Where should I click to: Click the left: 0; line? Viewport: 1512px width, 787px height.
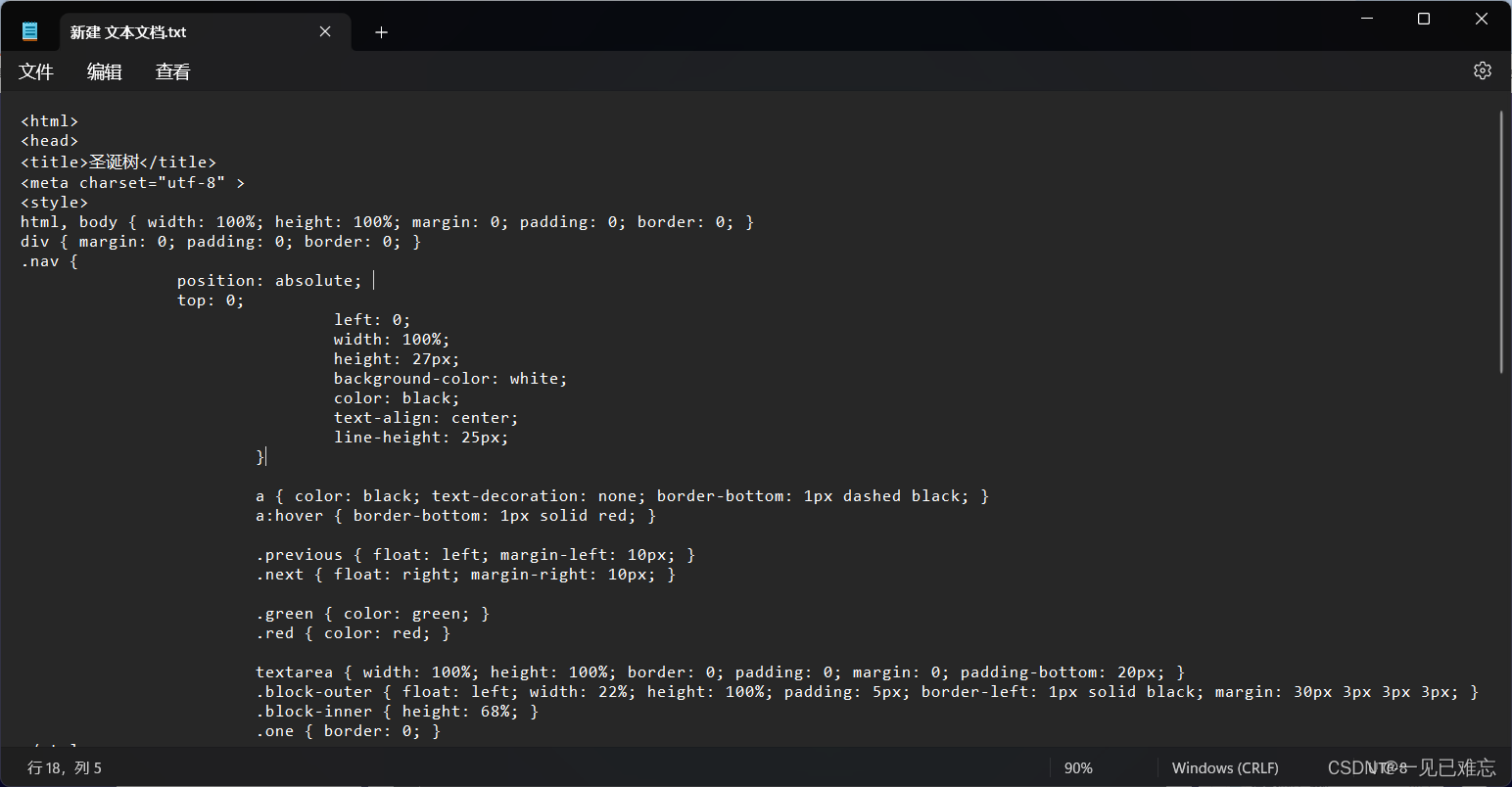(372, 320)
